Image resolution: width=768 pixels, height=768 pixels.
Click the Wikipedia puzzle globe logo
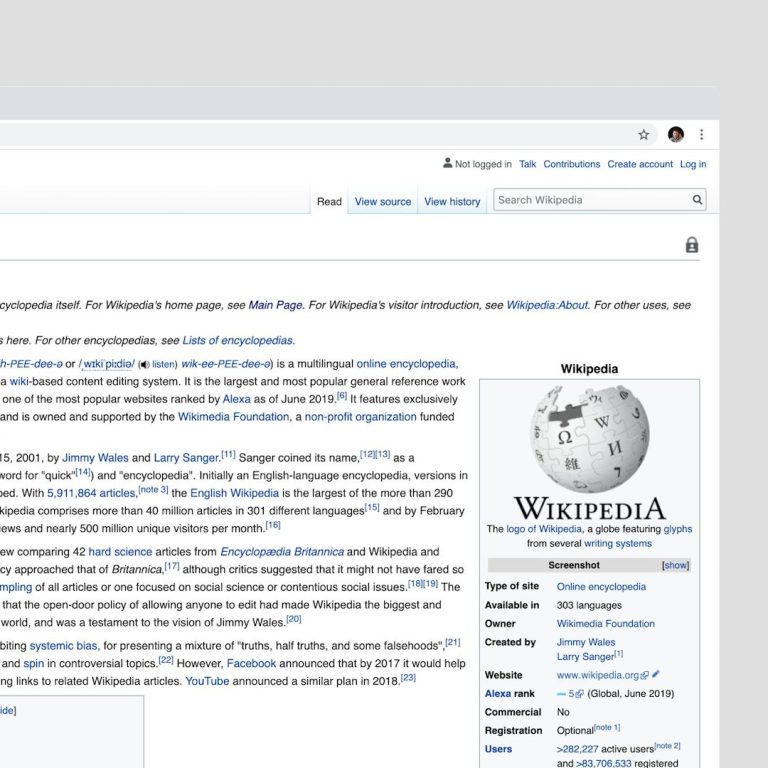click(588, 437)
